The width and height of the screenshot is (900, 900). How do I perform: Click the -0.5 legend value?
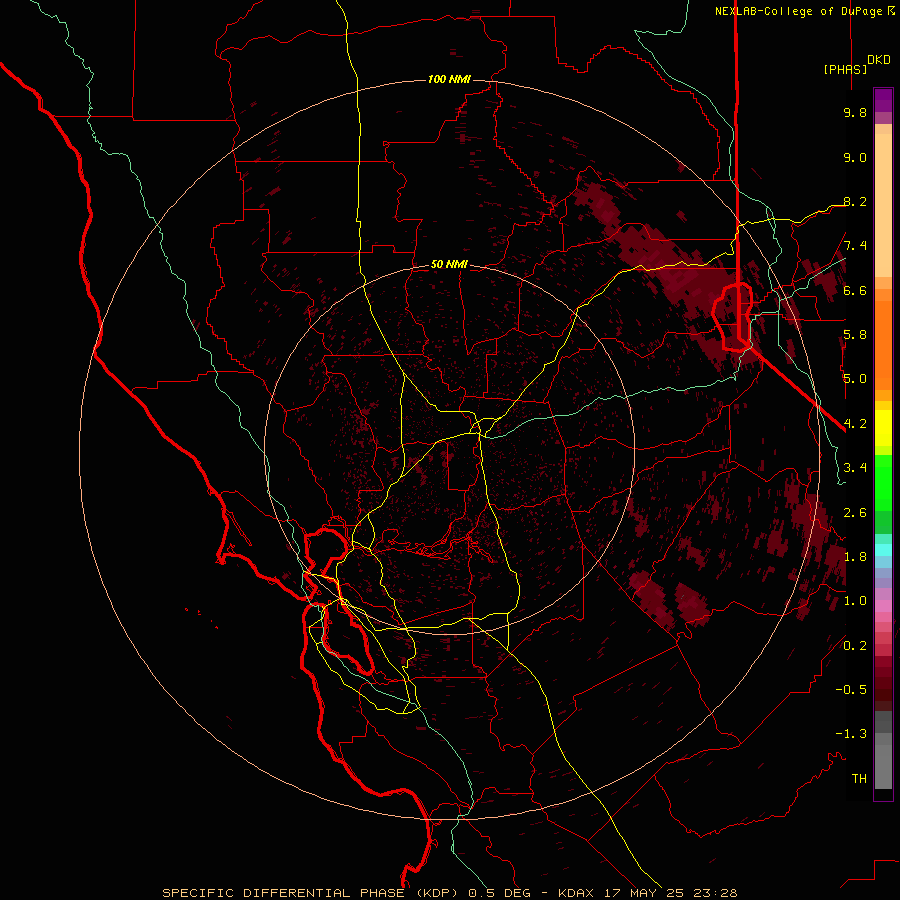(x=851, y=690)
